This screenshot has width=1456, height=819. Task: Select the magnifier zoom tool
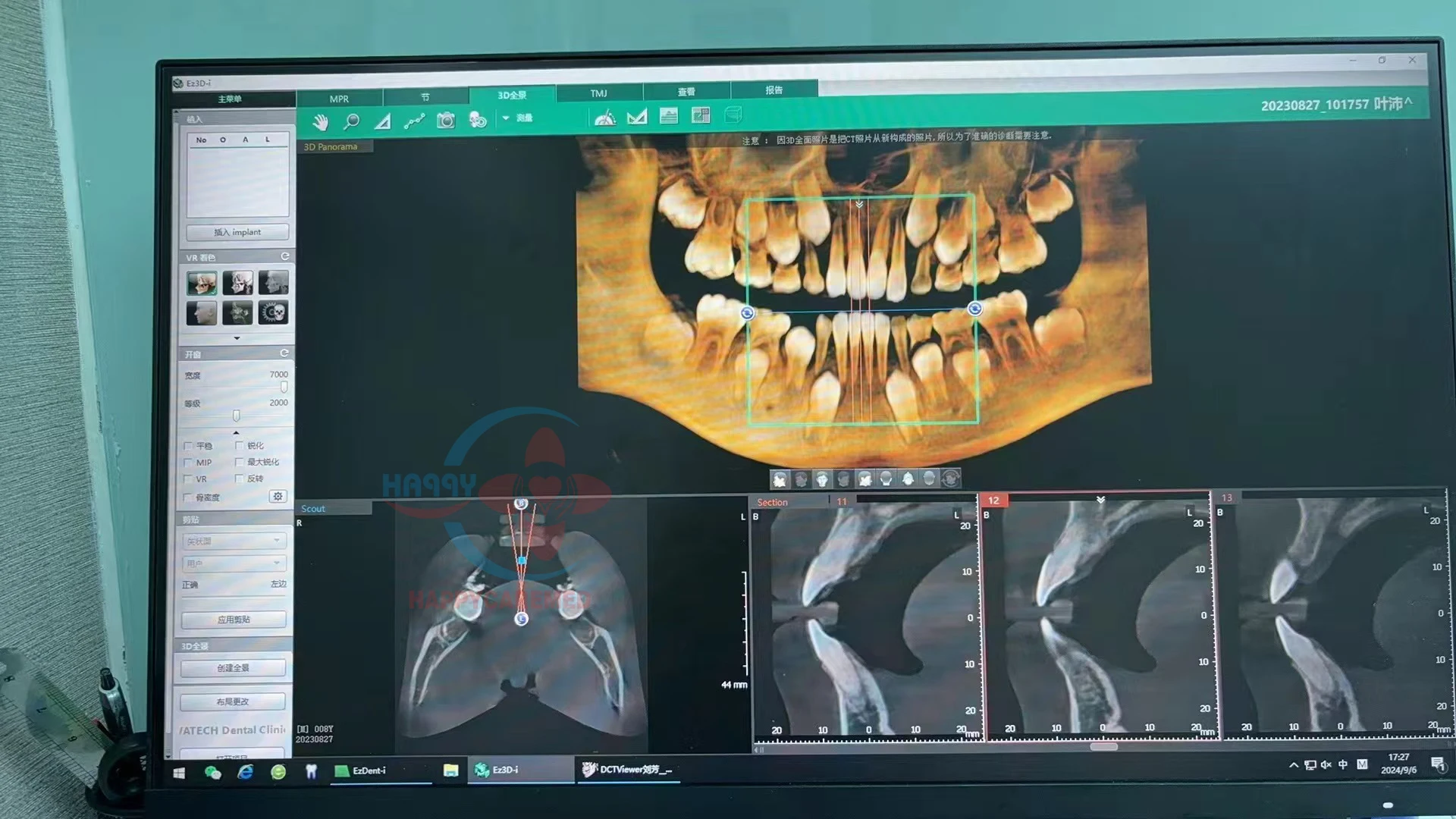coord(351,121)
